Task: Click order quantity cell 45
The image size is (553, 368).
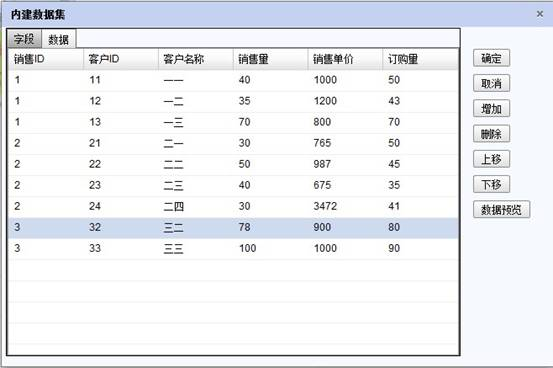Action: tap(420, 164)
